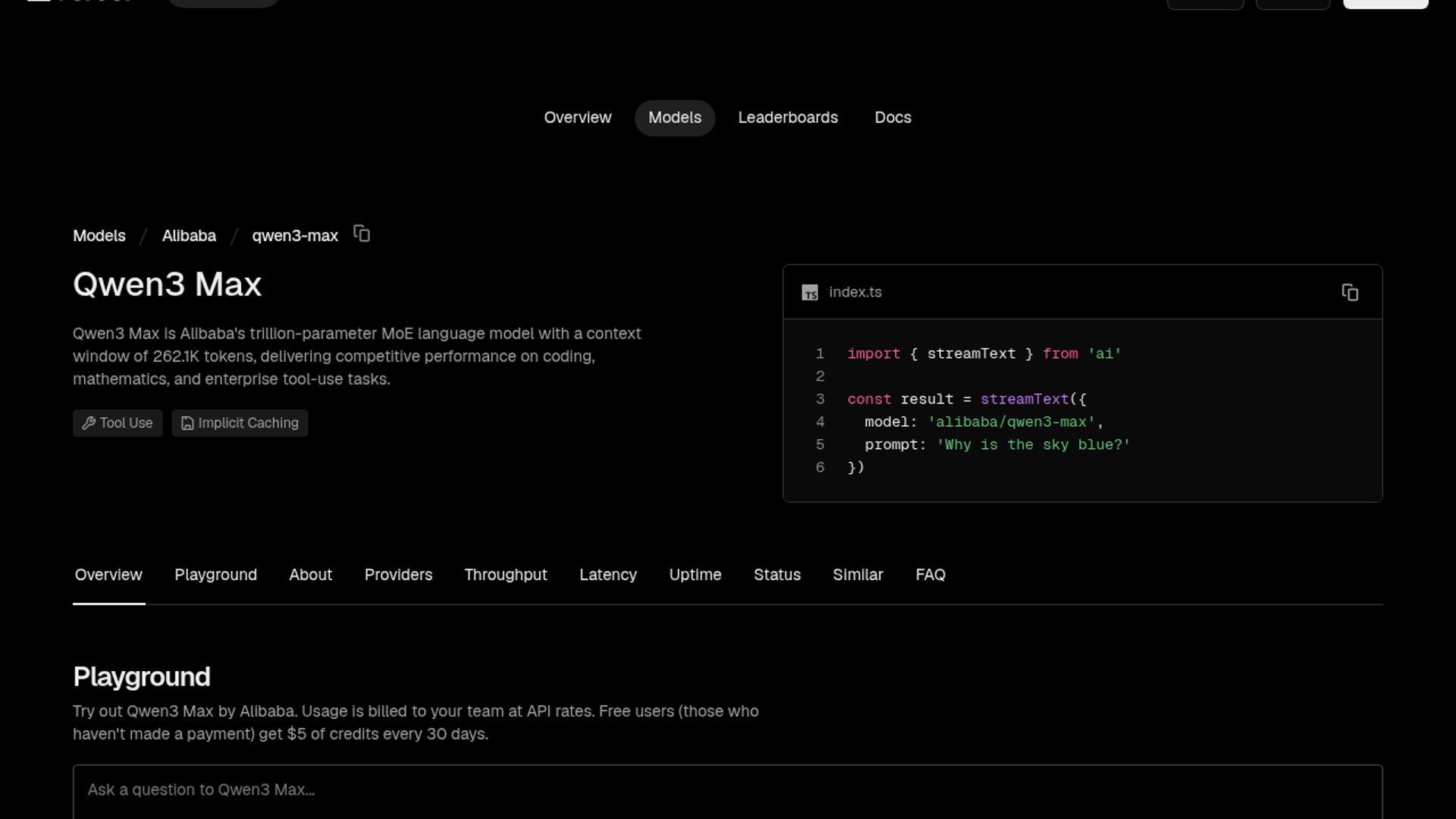
Task: Jump to the FAQ tab
Action: pyautogui.click(x=930, y=575)
